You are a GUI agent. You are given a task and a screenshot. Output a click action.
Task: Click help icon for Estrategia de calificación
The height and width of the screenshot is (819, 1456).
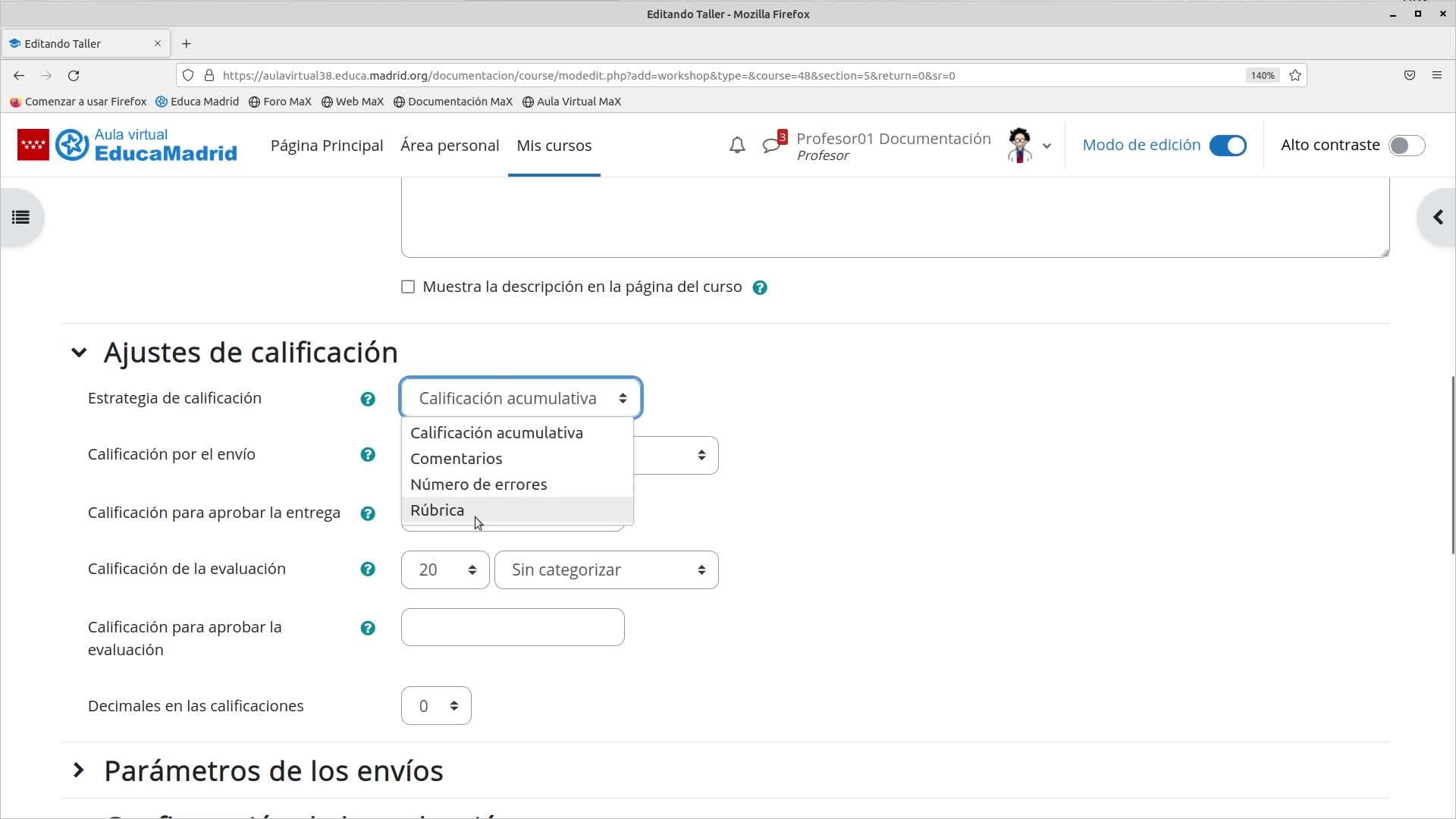tap(368, 399)
